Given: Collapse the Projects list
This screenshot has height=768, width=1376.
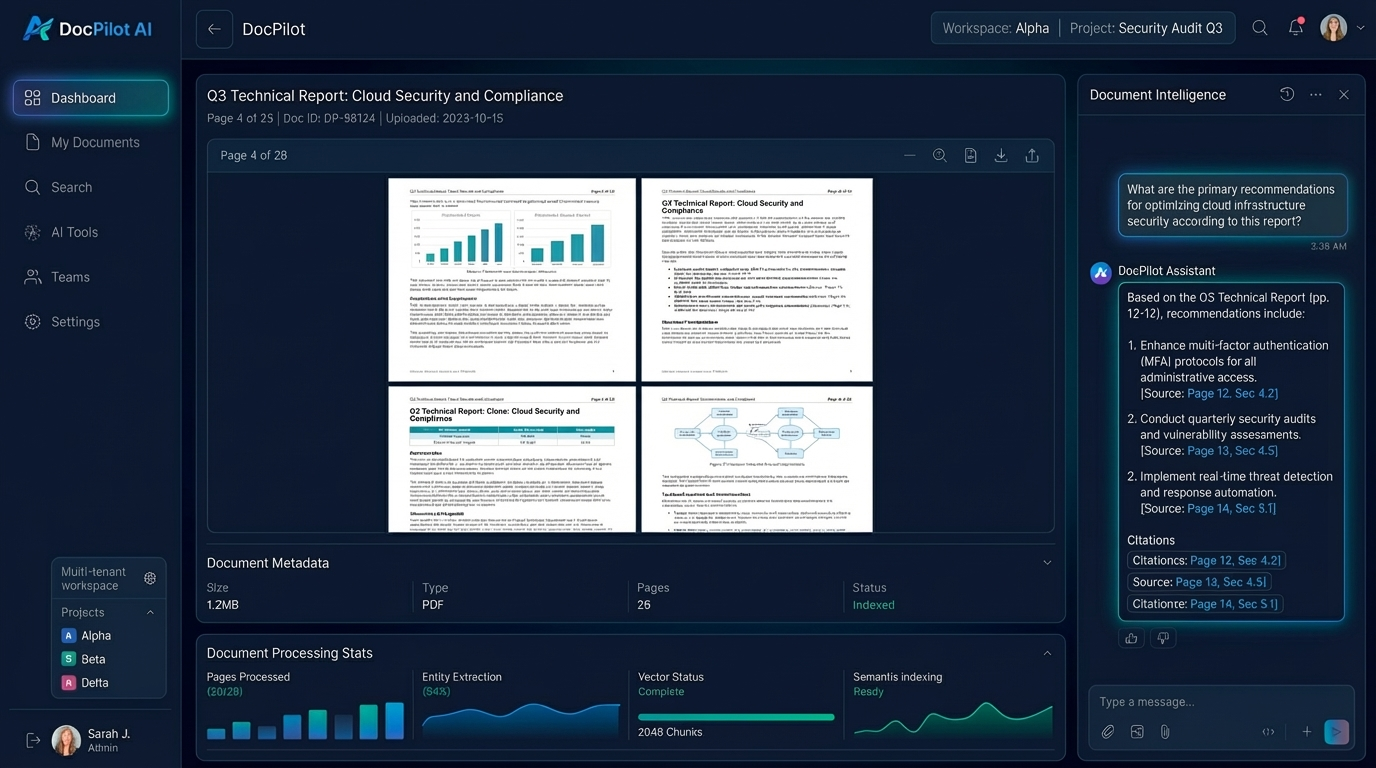Looking at the screenshot, I should click(150, 612).
